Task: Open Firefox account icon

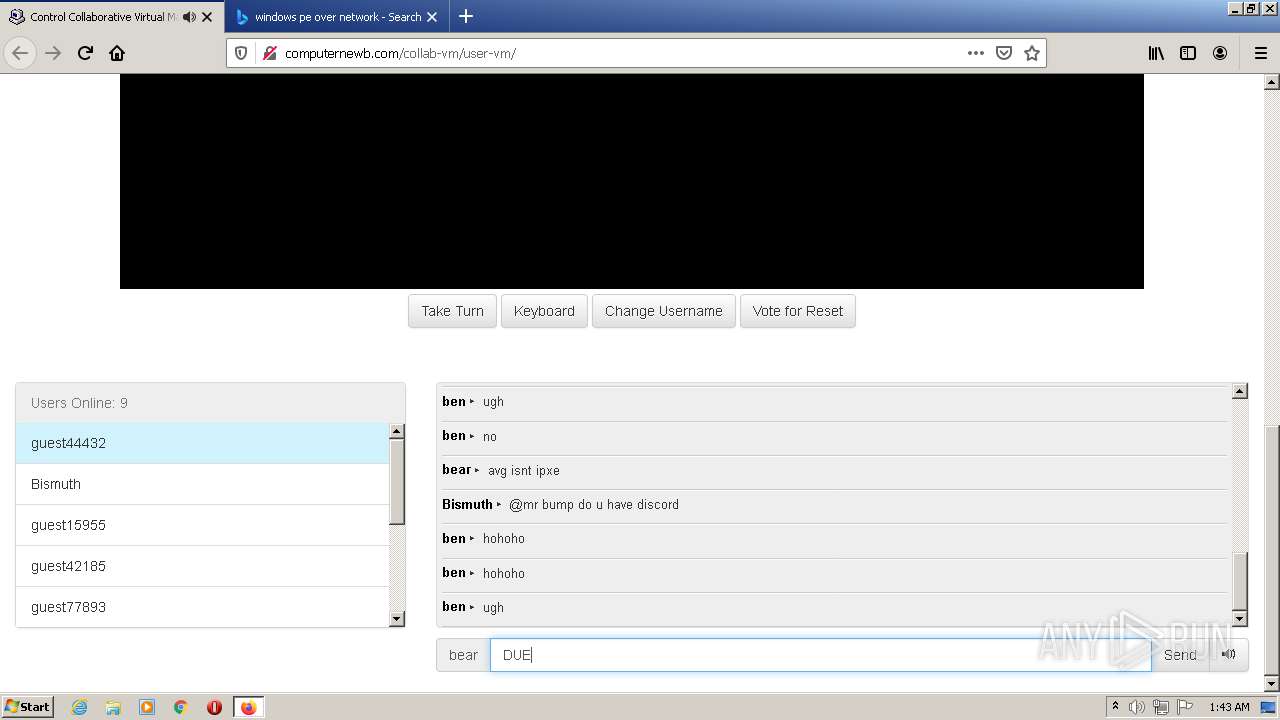Action: (x=1220, y=53)
